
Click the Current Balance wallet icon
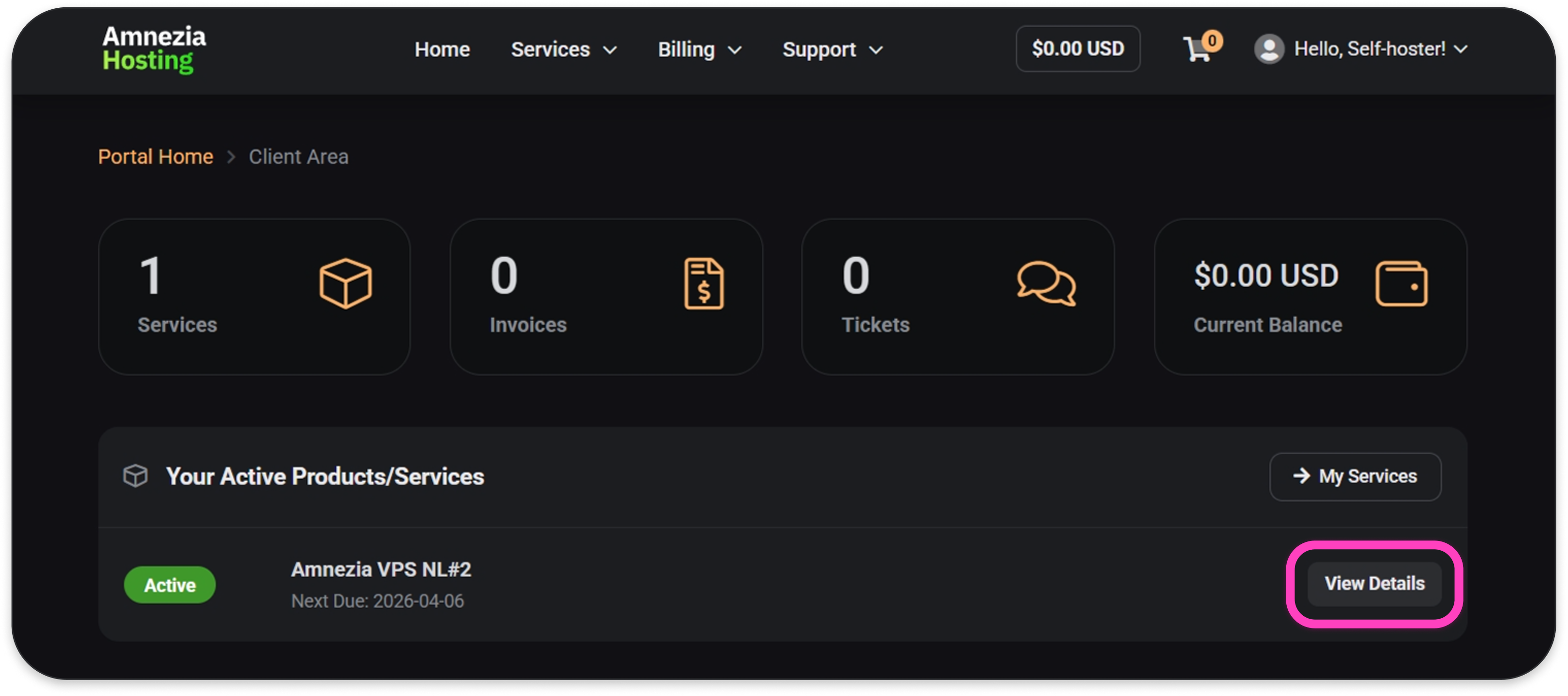point(1400,284)
